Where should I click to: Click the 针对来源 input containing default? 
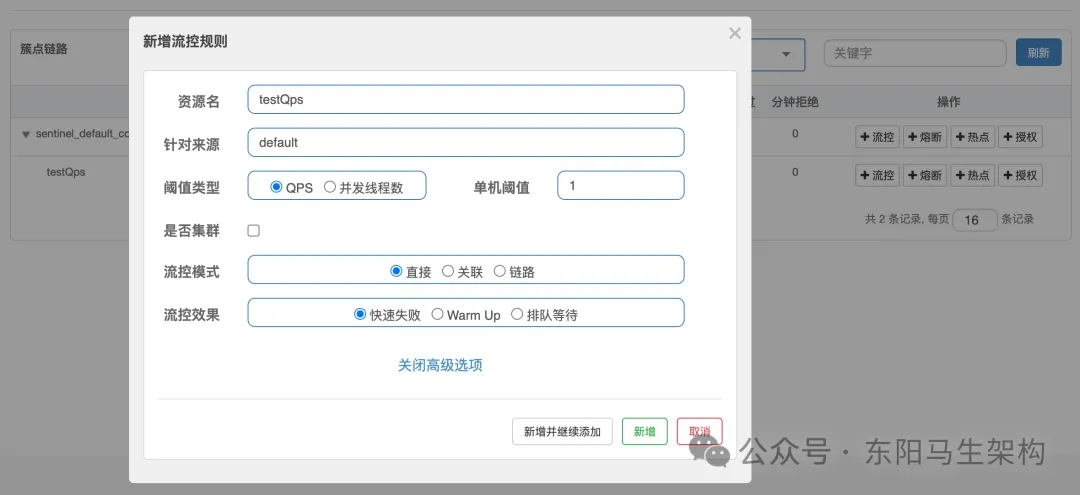click(466, 143)
